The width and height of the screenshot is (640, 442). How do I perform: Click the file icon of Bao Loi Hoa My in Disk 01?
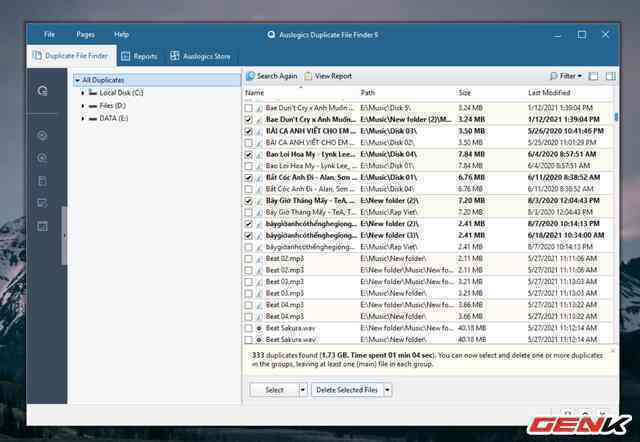click(259, 166)
